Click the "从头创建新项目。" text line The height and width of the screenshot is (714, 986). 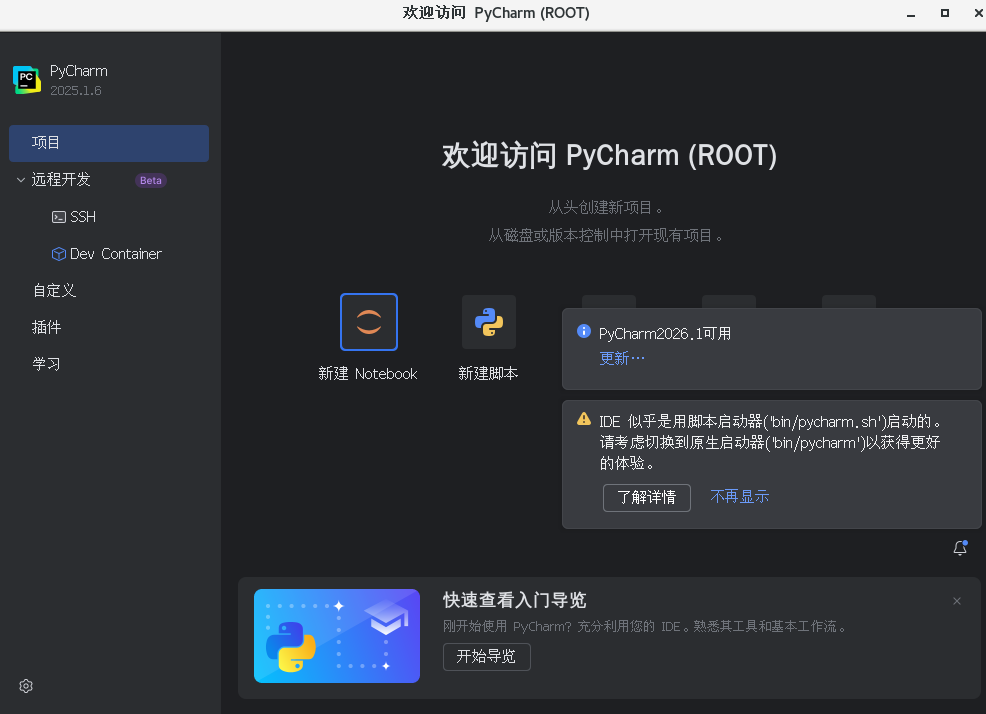click(x=606, y=208)
